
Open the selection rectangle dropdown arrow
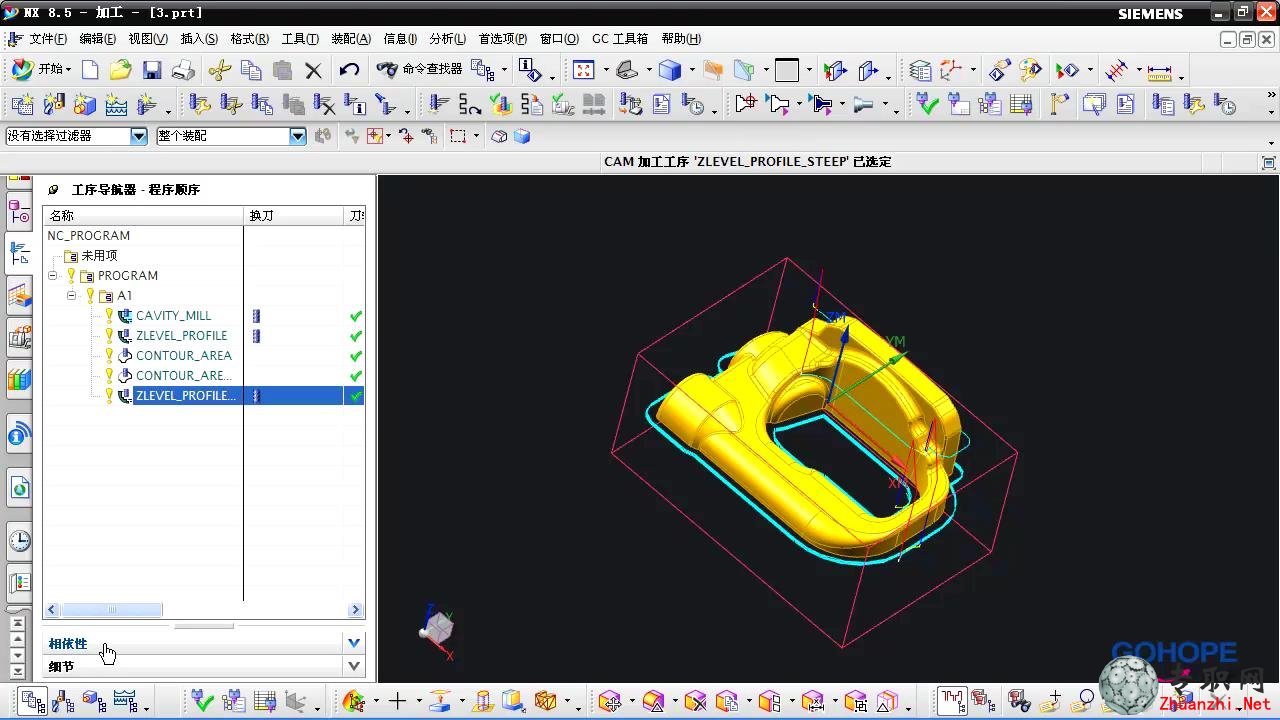[x=476, y=136]
